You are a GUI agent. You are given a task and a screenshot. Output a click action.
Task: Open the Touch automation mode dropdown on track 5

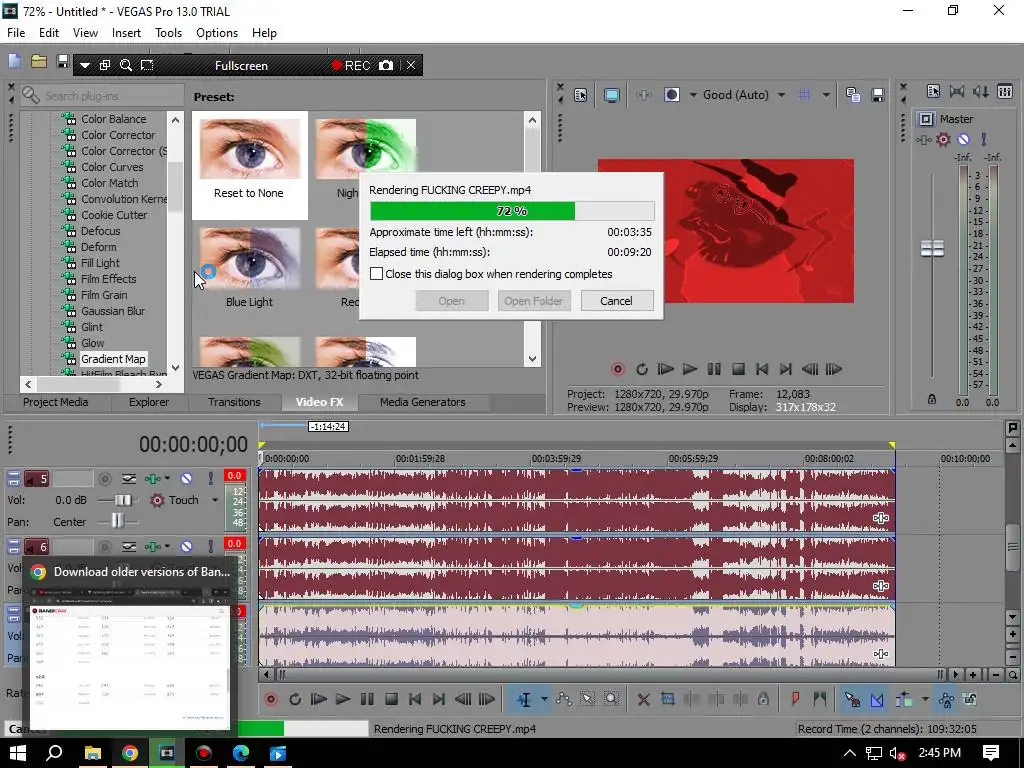point(215,500)
